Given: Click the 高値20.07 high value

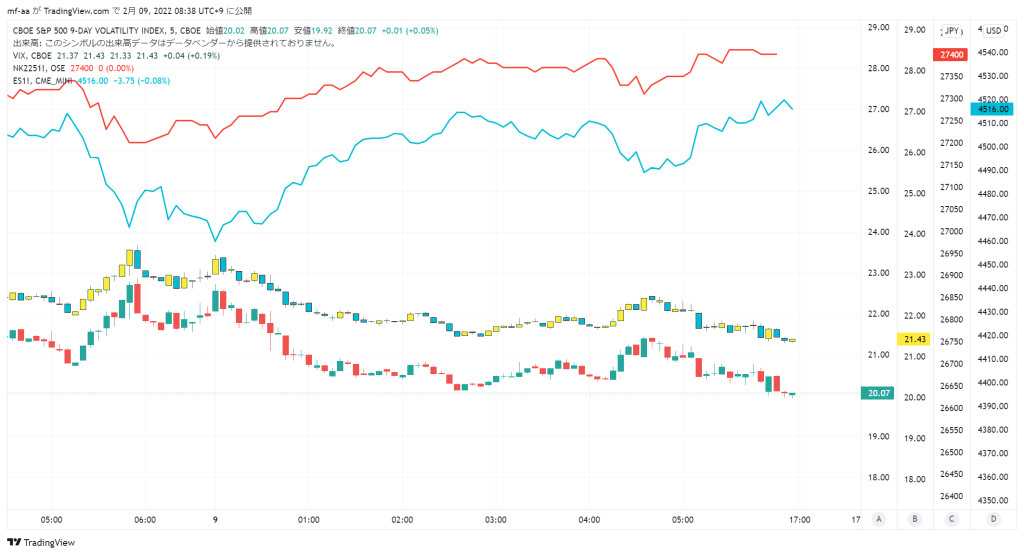Looking at the screenshot, I should pos(268,31).
